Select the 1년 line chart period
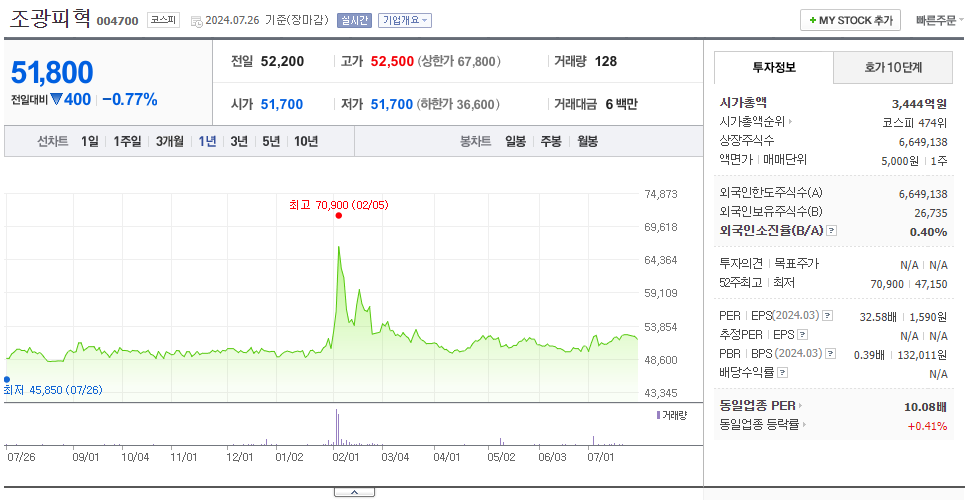This screenshot has width=968, height=500. click(207, 141)
